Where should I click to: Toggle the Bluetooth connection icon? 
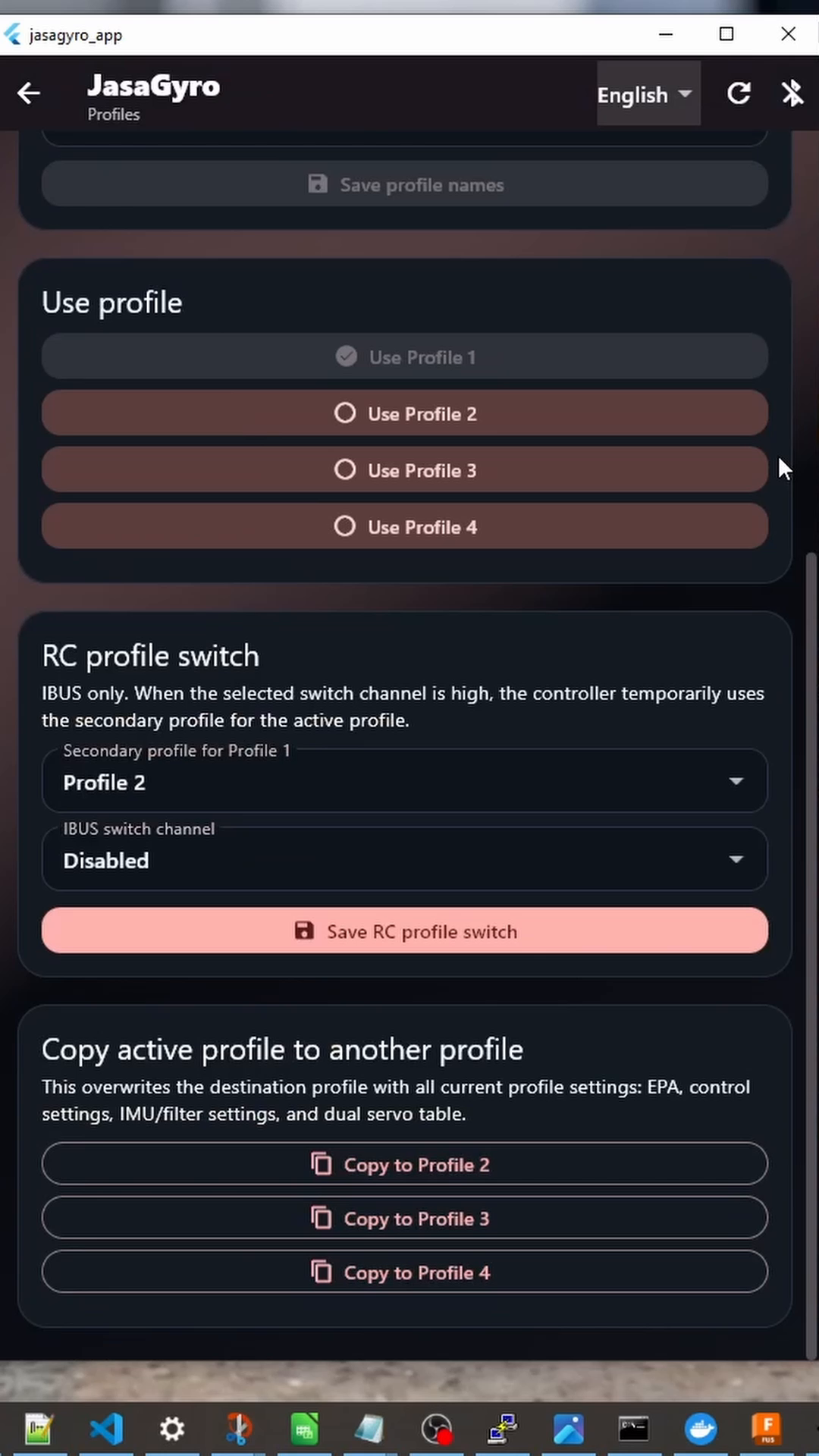[792, 93]
